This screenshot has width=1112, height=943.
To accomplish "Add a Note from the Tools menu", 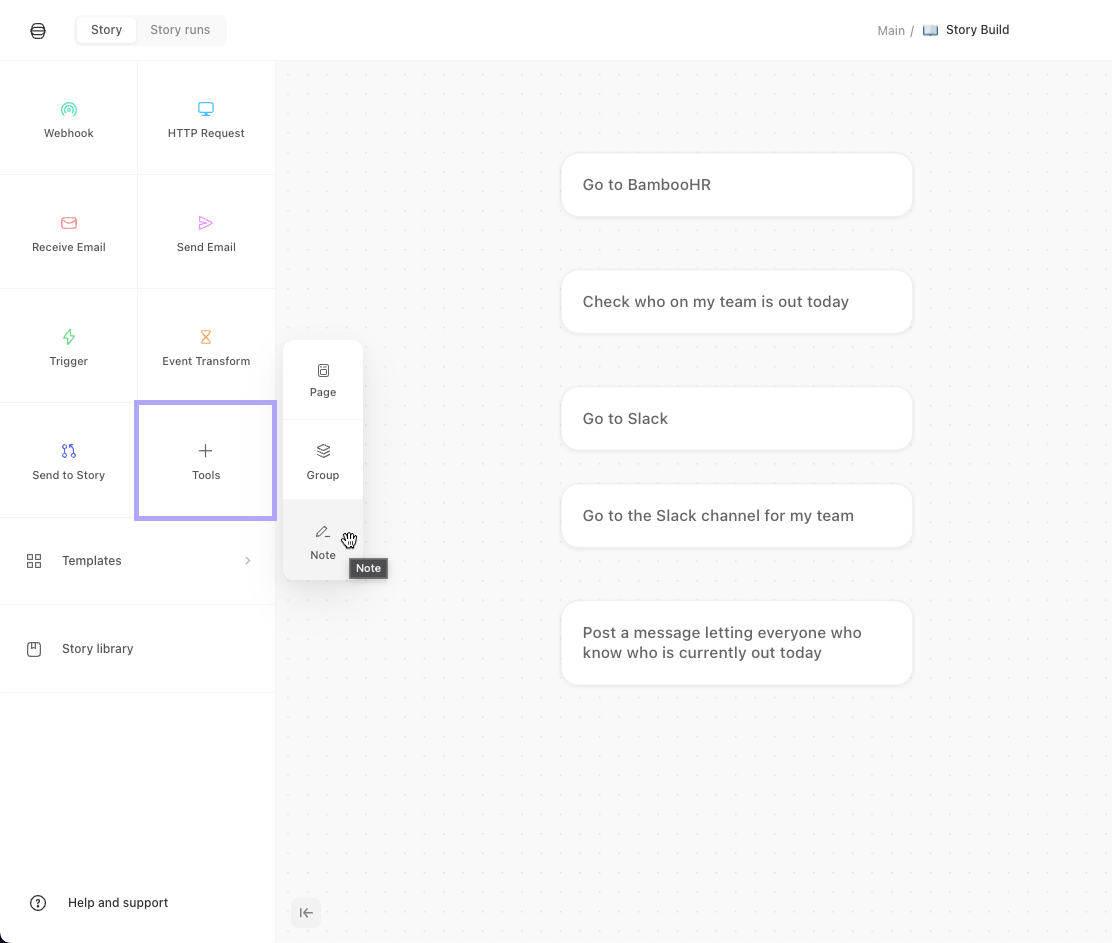I will tap(322, 541).
